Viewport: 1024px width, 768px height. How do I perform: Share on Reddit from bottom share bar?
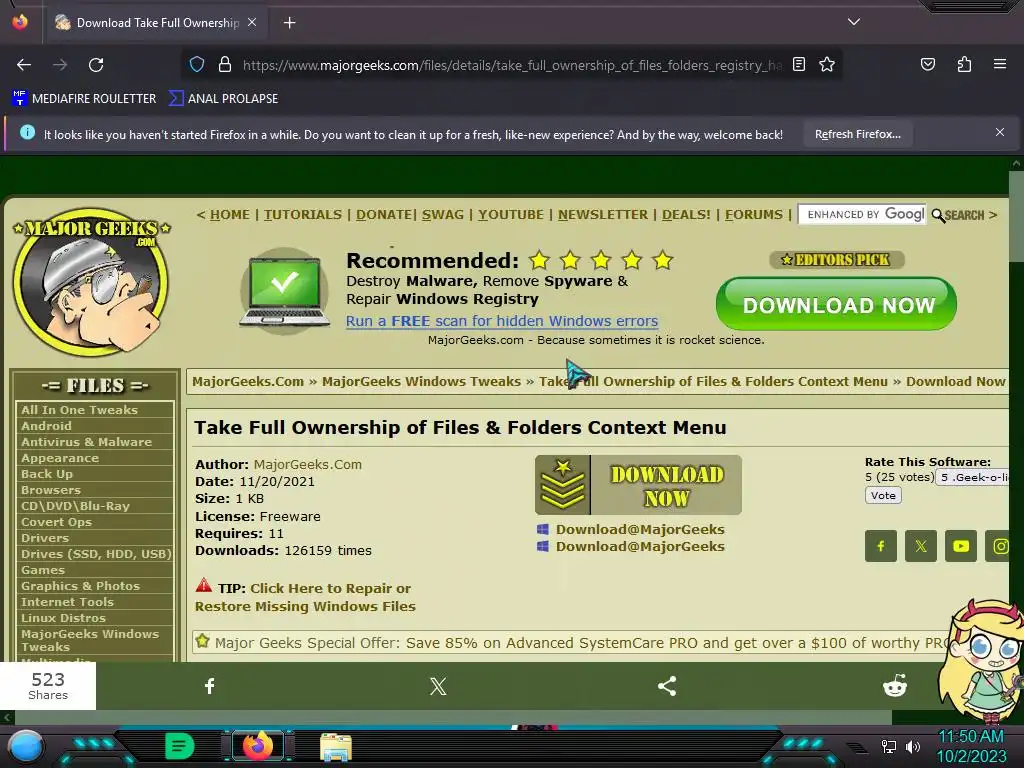click(x=895, y=686)
